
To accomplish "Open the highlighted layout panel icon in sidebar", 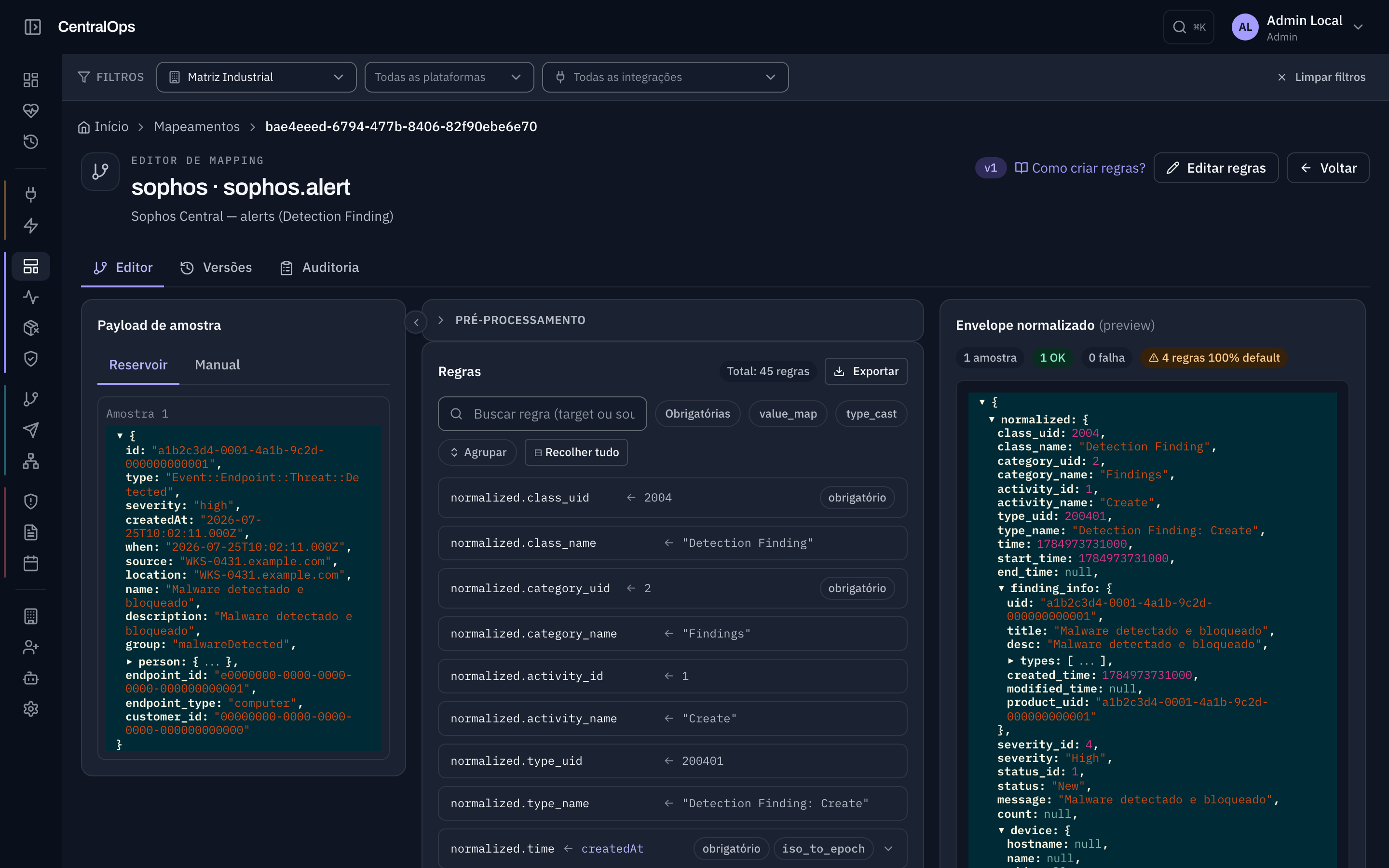I will pos(31,266).
